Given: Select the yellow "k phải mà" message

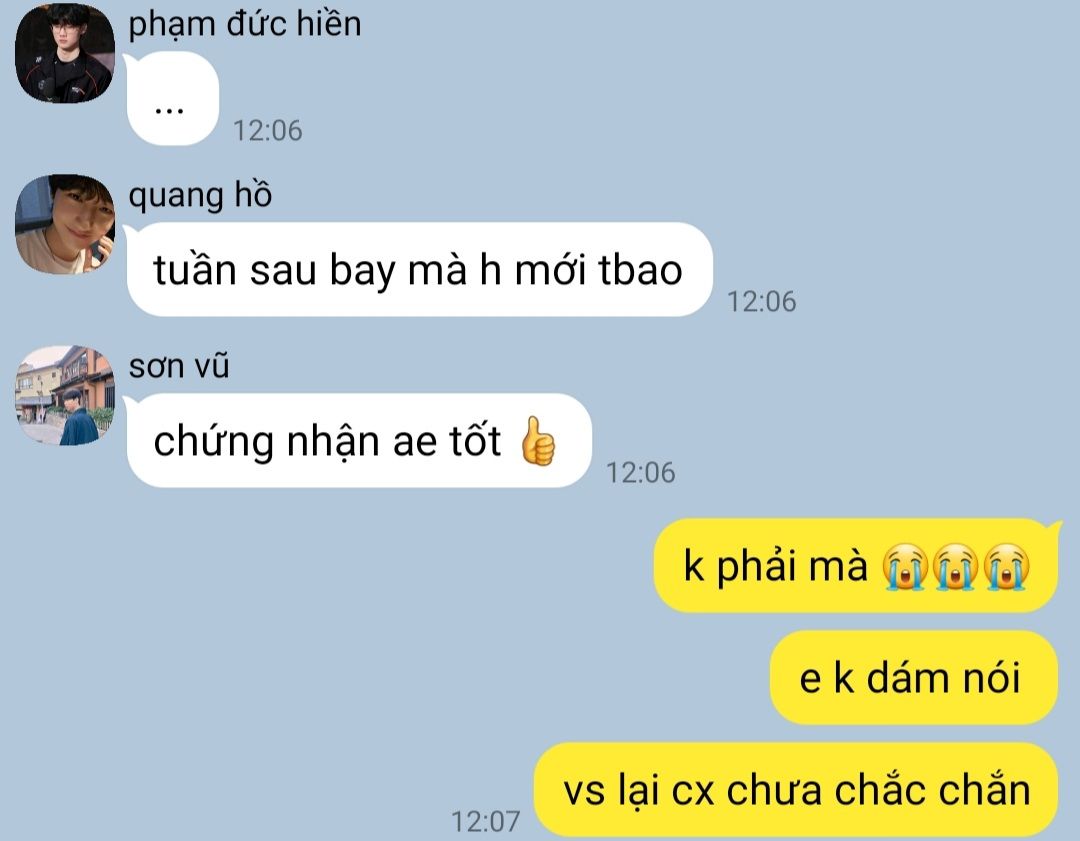Looking at the screenshot, I should (857, 565).
